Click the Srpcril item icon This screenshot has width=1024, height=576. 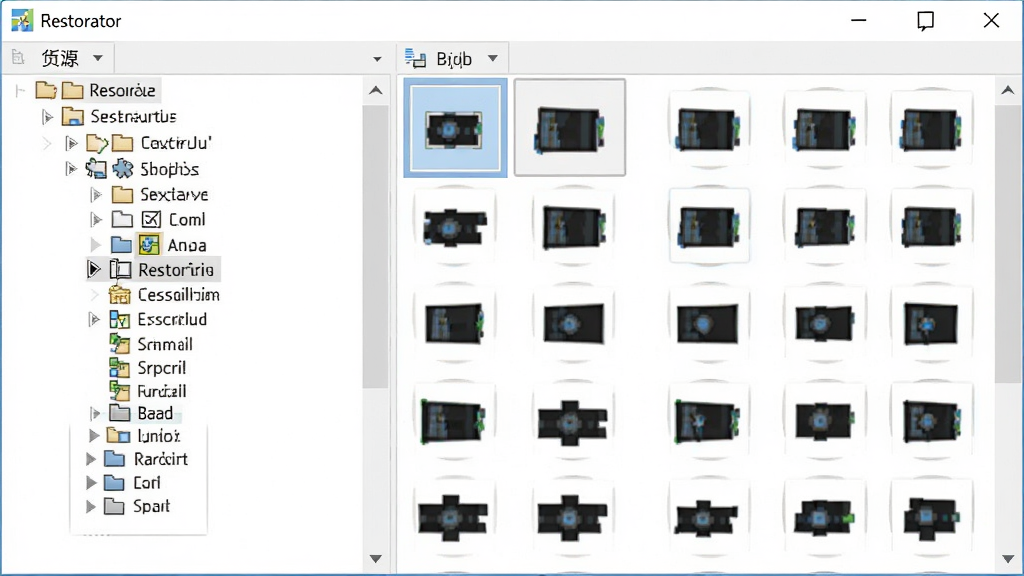(120, 368)
